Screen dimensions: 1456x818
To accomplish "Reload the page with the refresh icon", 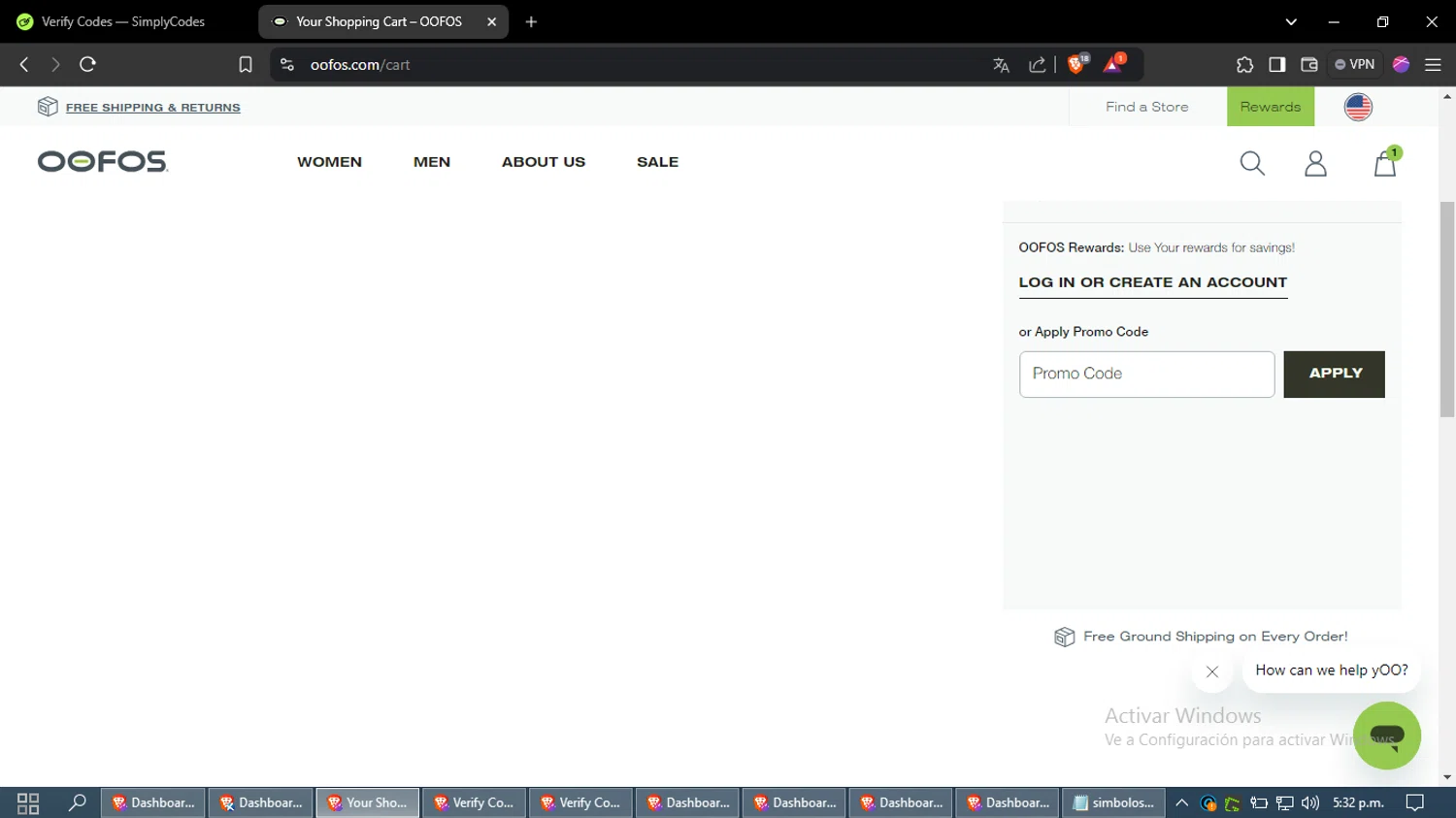I will pyautogui.click(x=87, y=64).
